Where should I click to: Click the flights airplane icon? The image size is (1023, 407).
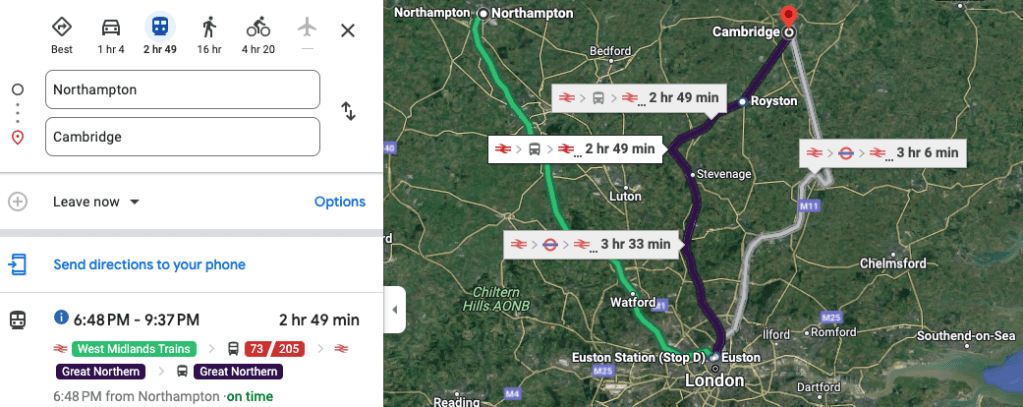coord(307,28)
